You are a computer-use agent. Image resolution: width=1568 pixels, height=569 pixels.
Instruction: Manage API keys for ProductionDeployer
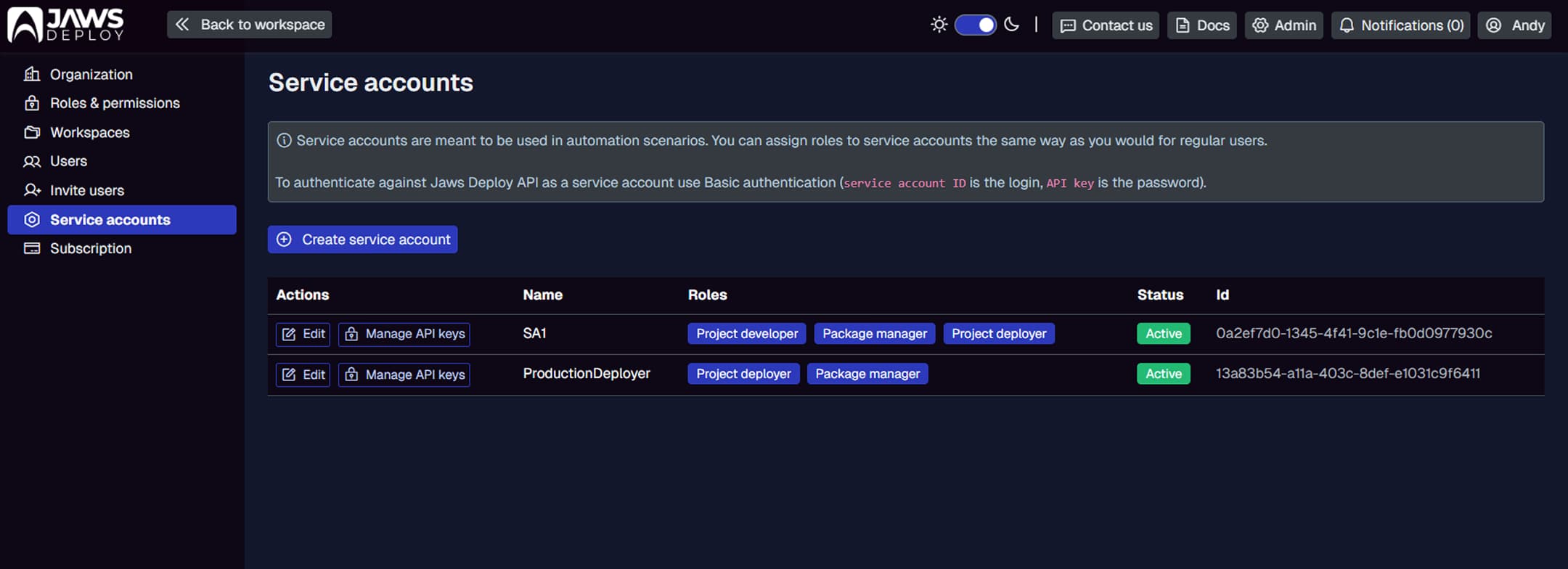point(404,374)
